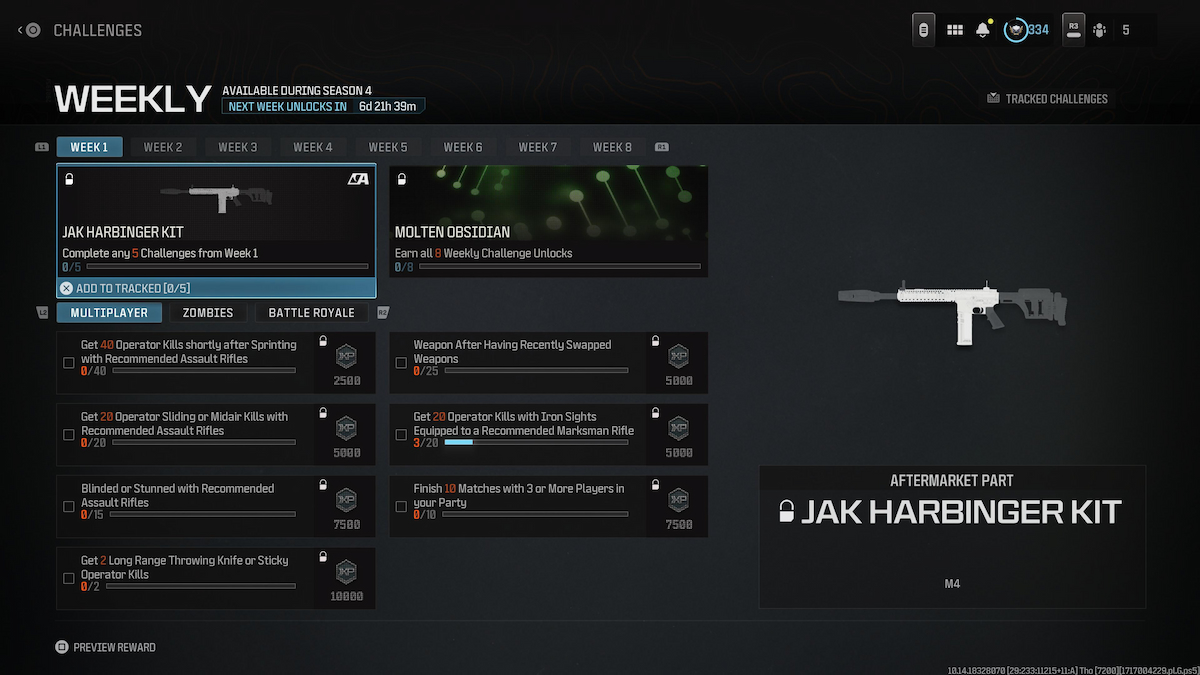Screen dimensions: 1200x675
Task: Click the 2500 XP reward icon
Action: pos(346,357)
